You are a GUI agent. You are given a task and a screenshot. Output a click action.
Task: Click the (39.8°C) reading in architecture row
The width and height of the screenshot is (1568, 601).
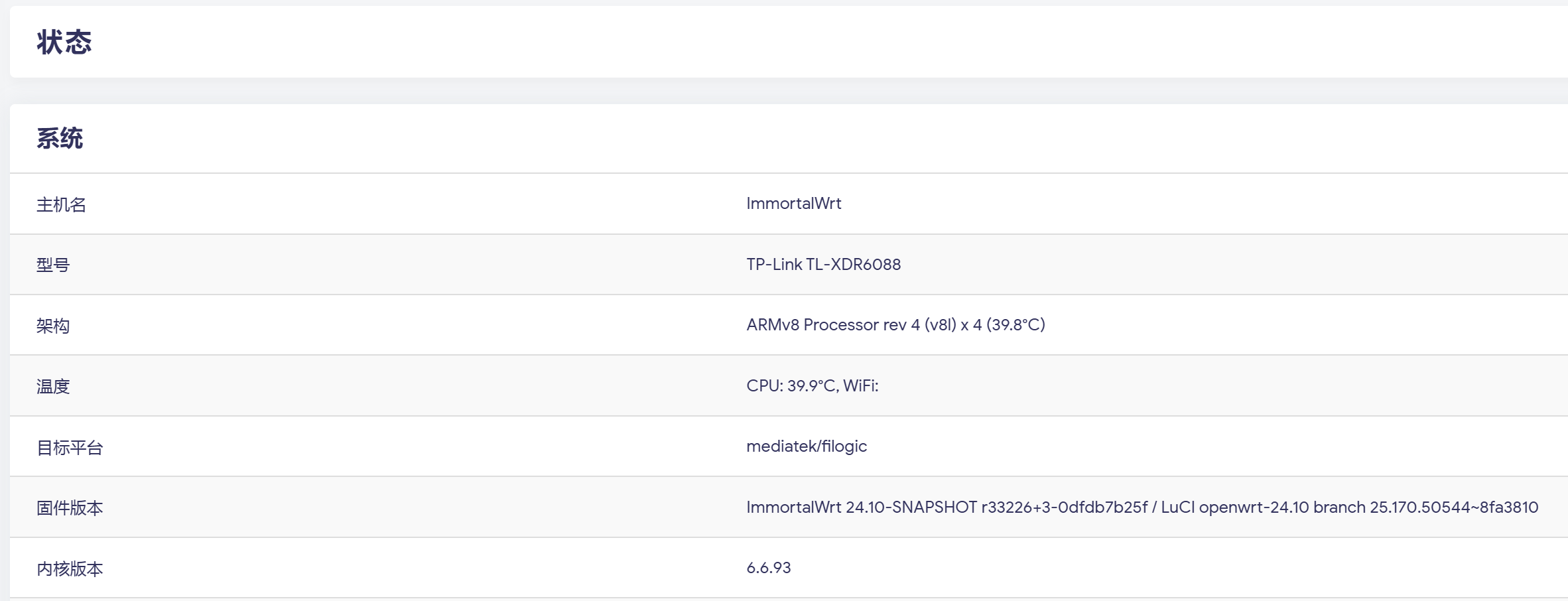[x=1015, y=325]
